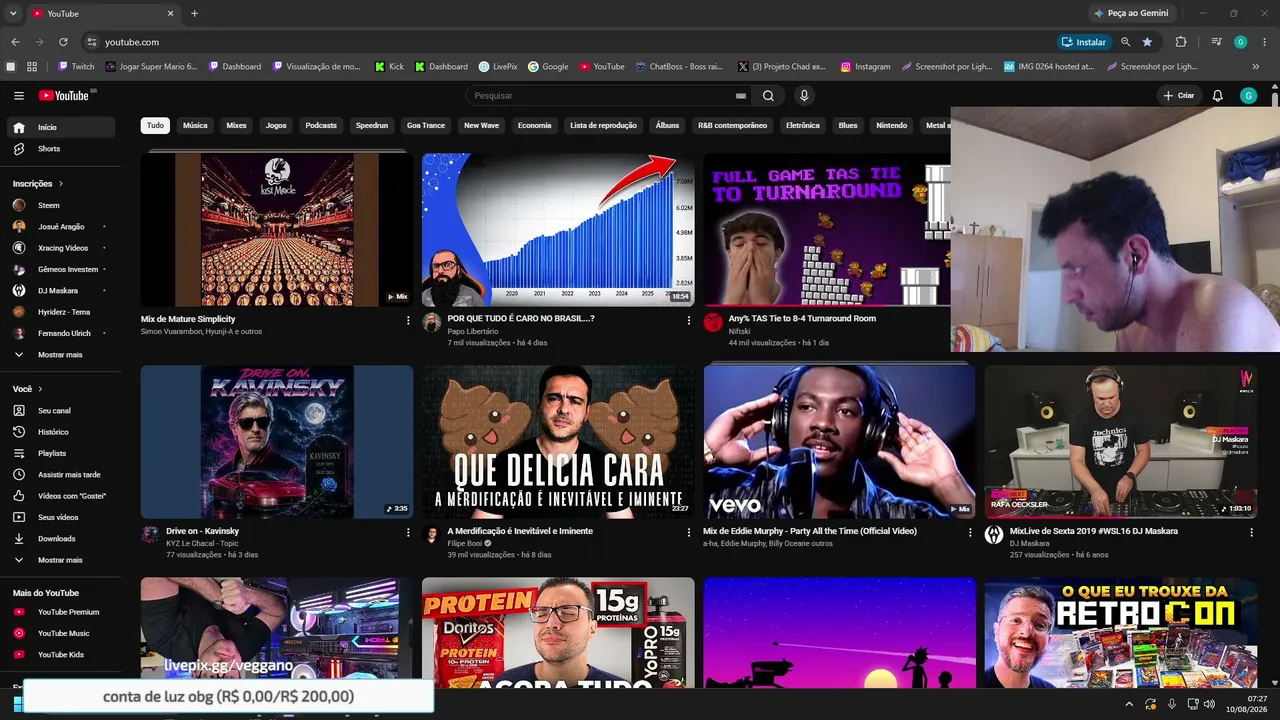
Task: Open the on-screen keyboard in search box
Action: [741, 96]
